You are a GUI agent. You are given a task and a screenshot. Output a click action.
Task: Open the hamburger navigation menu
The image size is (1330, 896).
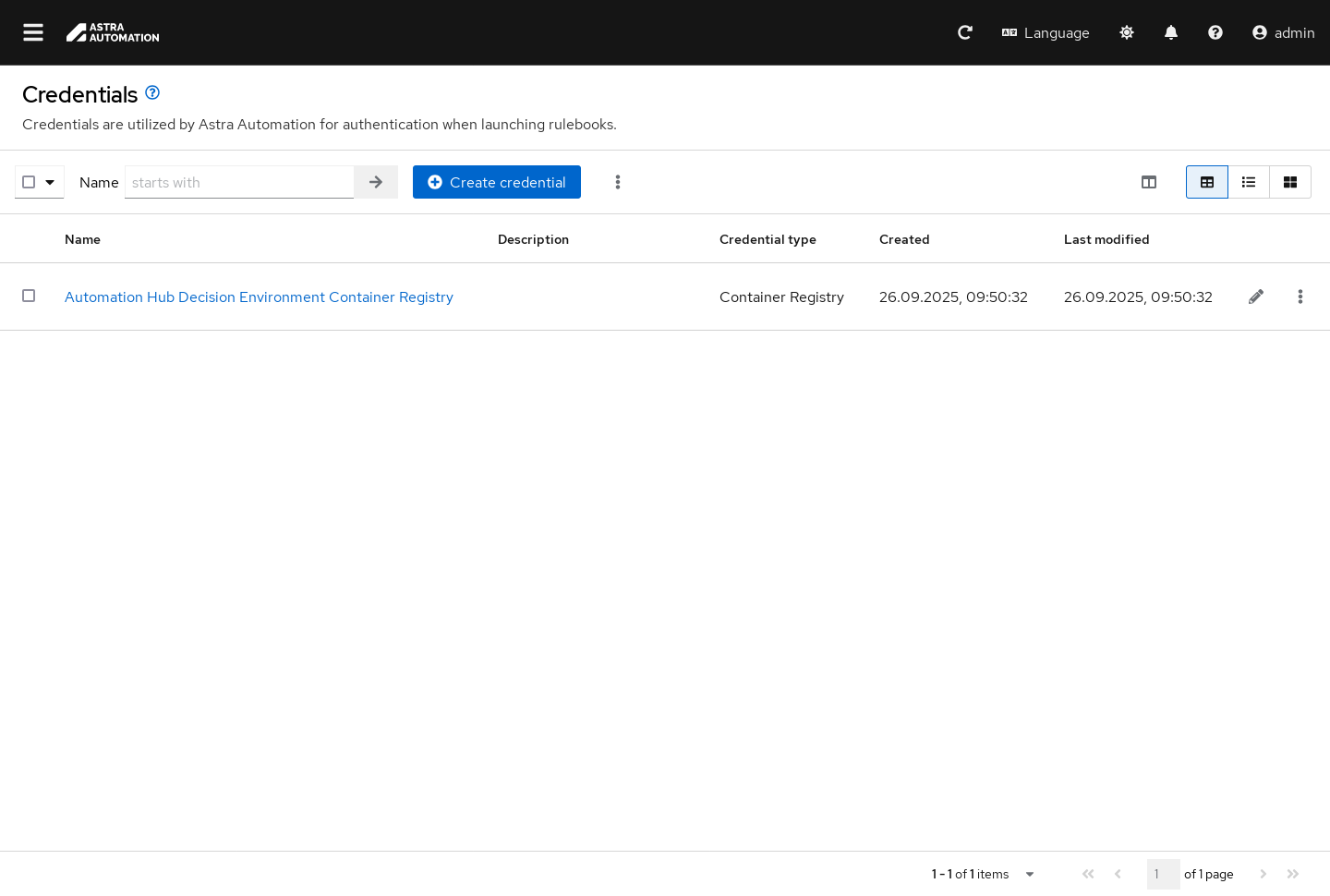[x=33, y=32]
